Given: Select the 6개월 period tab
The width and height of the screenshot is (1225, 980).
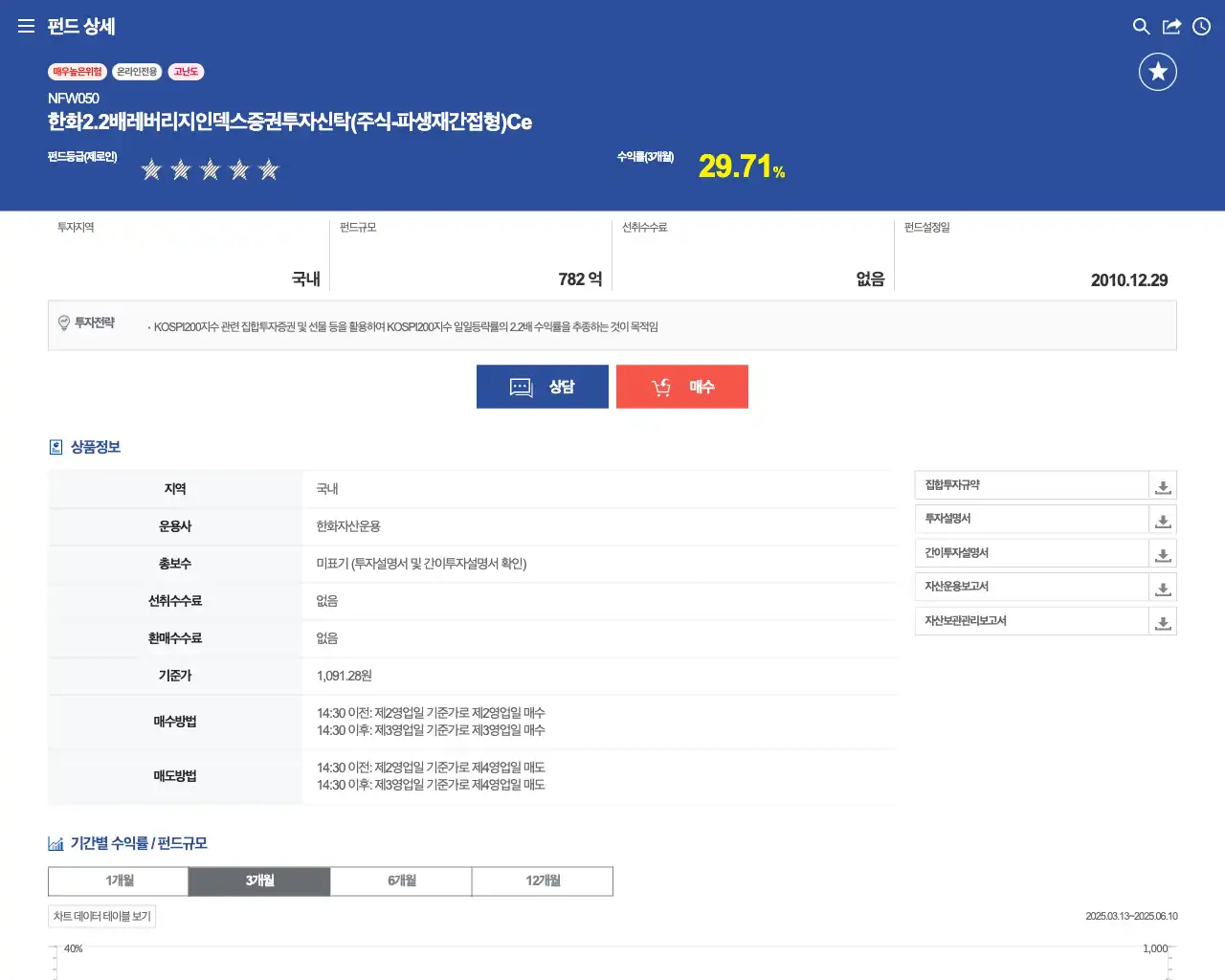Looking at the screenshot, I should [x=401, y=881].
